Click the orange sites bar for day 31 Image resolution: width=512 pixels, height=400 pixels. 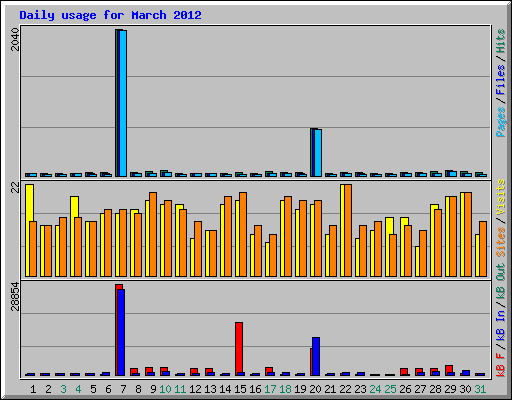pos(483,249)
